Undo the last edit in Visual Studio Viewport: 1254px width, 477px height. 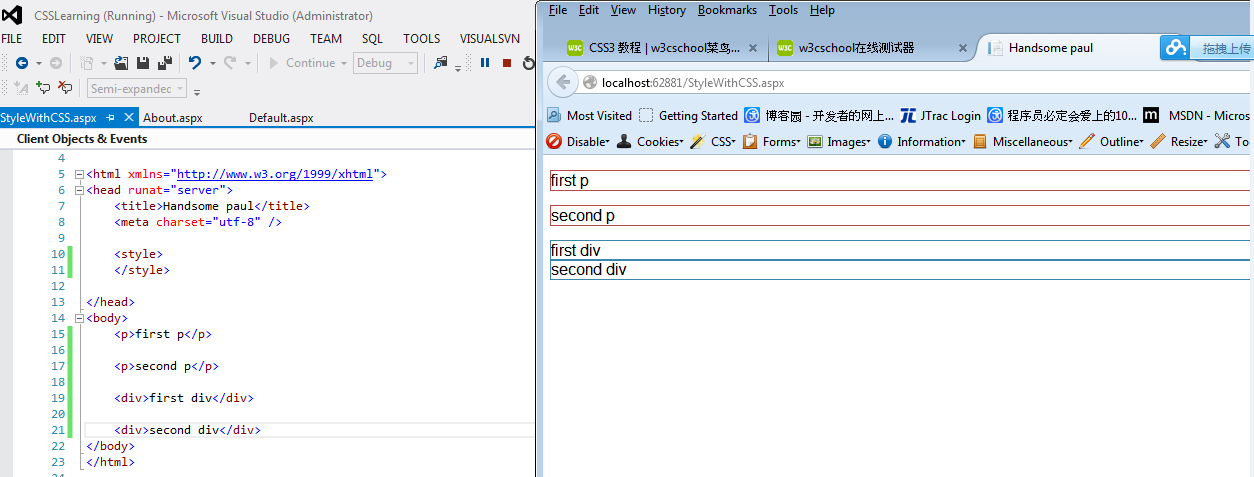tap(194, 63)
